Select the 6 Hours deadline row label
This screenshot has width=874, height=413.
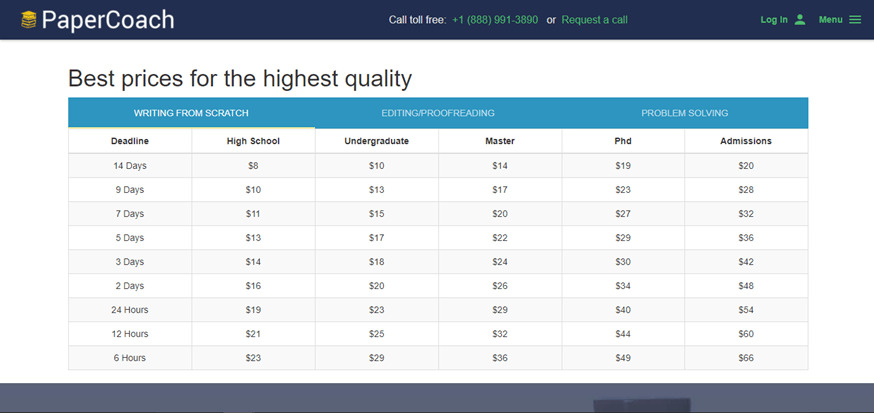[x=130, y=358]
